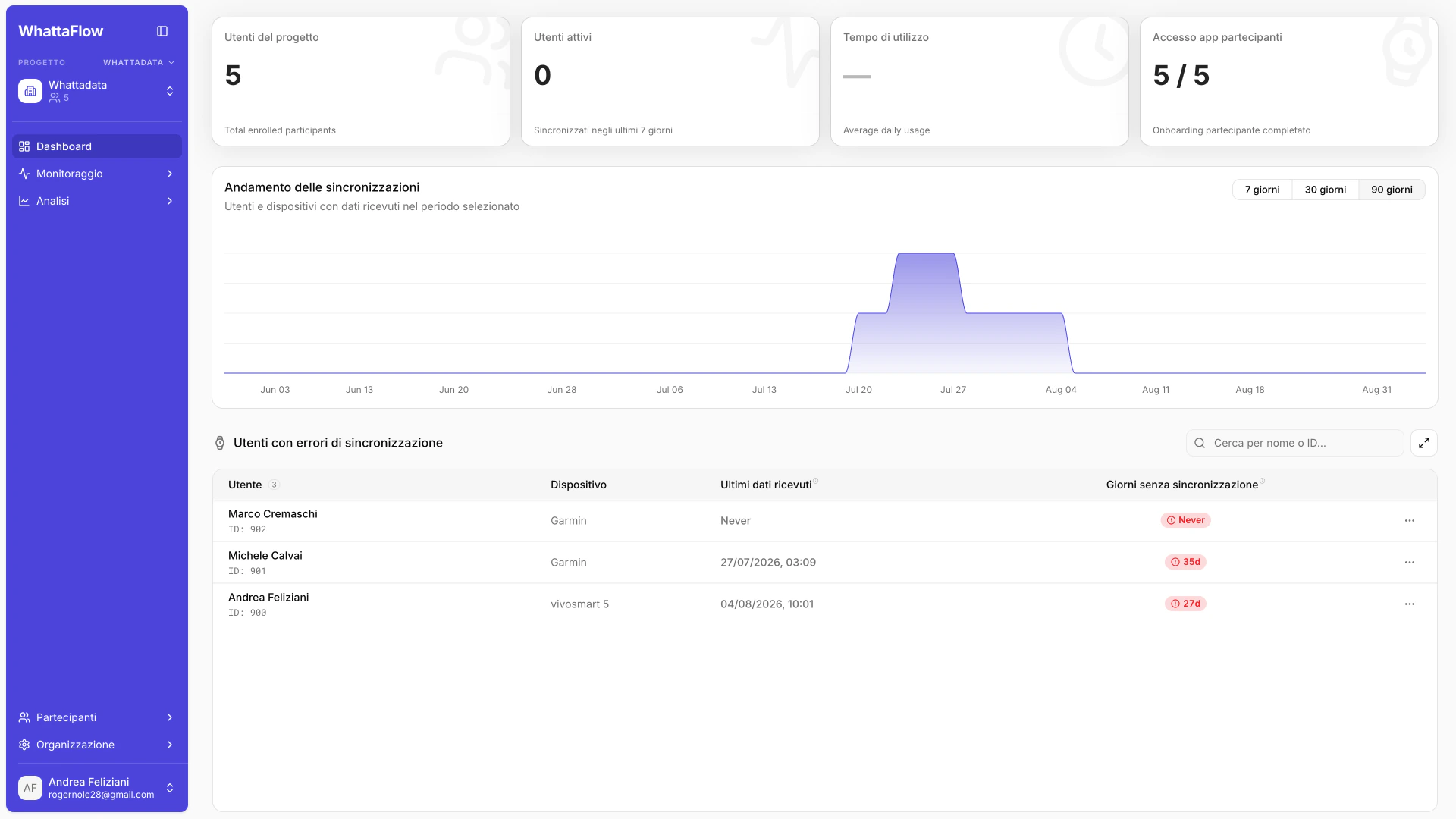The width and height of the screenshot is (1456, 819).
Task: Click the Utenti attivi card
Action: [670, 81]
